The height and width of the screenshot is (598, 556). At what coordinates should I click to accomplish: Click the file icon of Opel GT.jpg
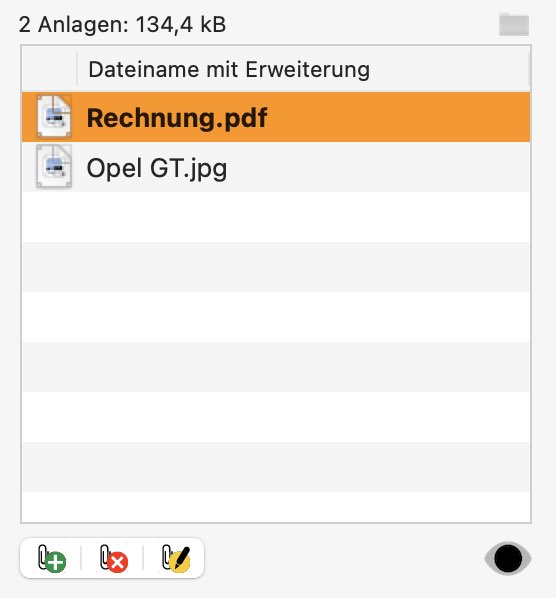point(54,167)
